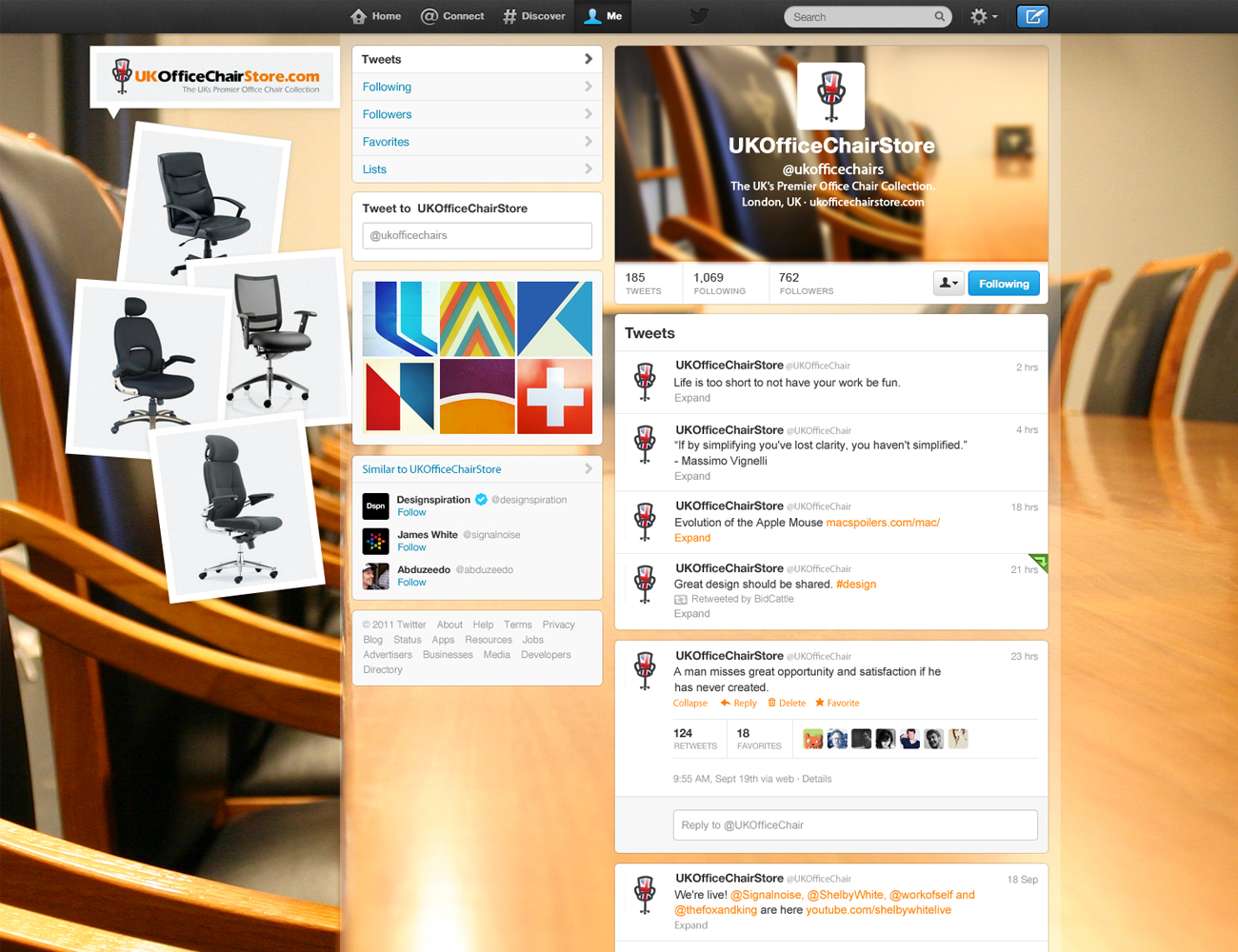This screenshot has width=1238, height=952.
Task: Open the Following list tab
Action: [x=477, y=87]
